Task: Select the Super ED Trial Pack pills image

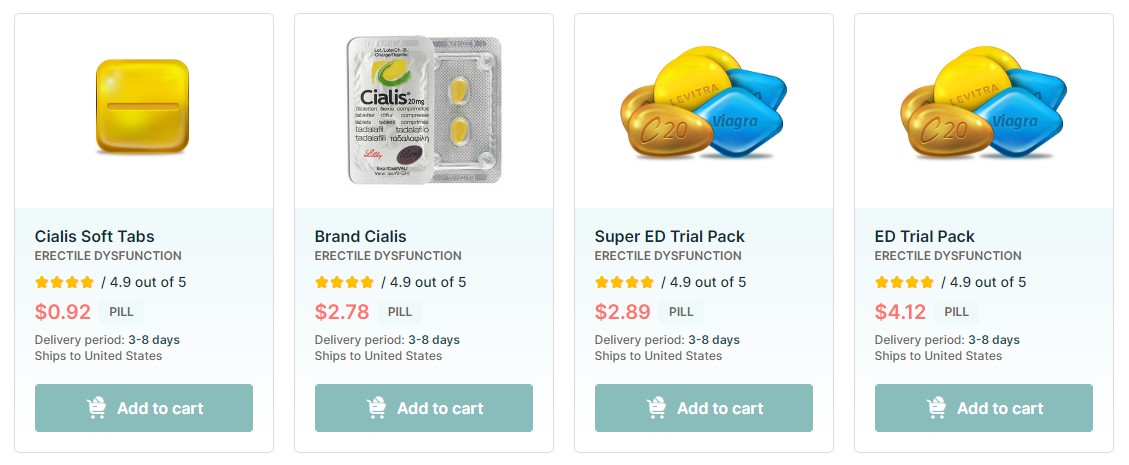Action: click(x=703, y=102)
